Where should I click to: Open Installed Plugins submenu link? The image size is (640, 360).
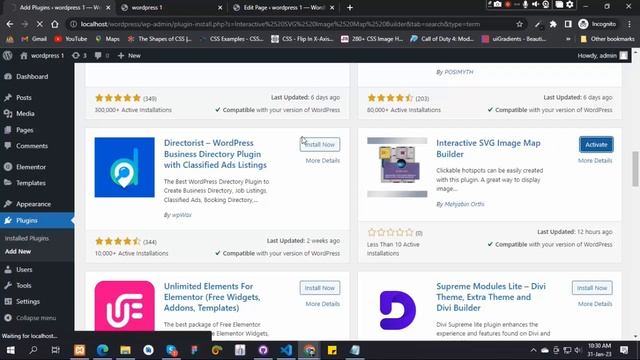[x=27, y=238]
